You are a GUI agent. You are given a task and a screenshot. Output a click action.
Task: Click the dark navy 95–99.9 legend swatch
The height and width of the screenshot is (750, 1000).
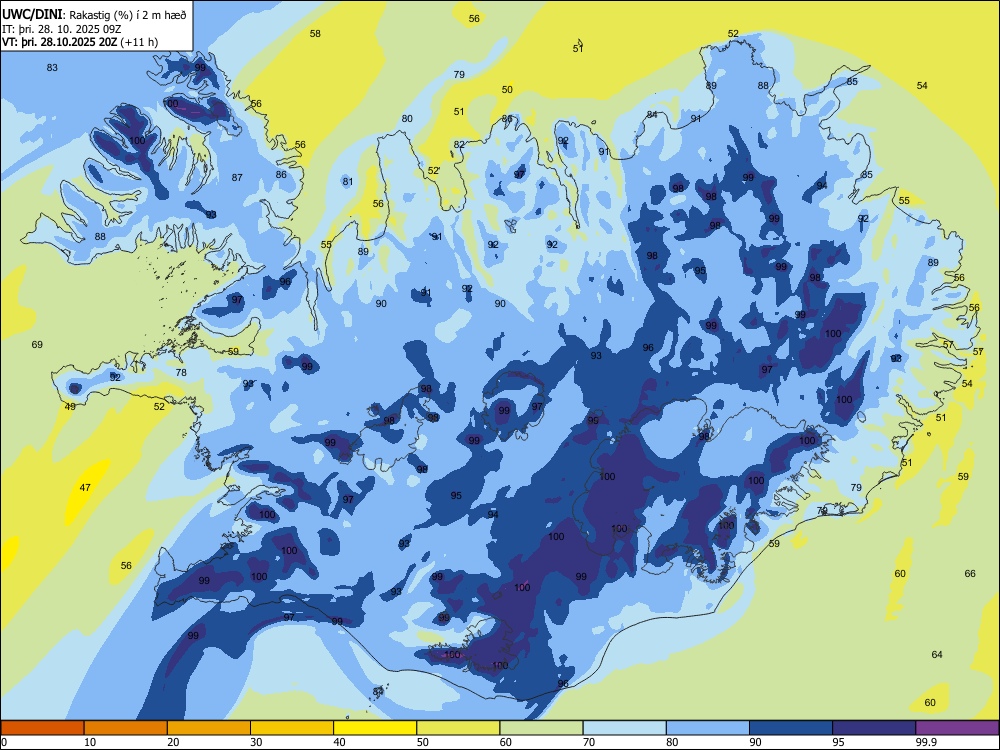(874, 728)
